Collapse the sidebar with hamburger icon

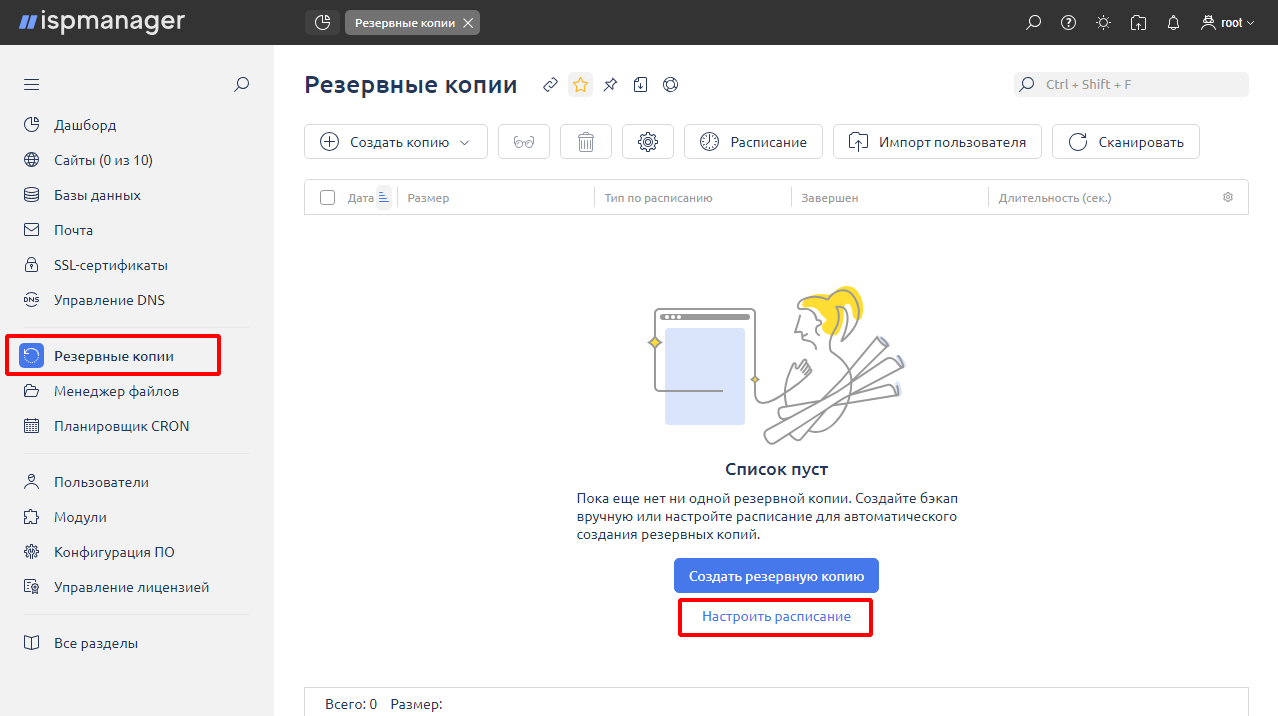click(x=31, y=85)
